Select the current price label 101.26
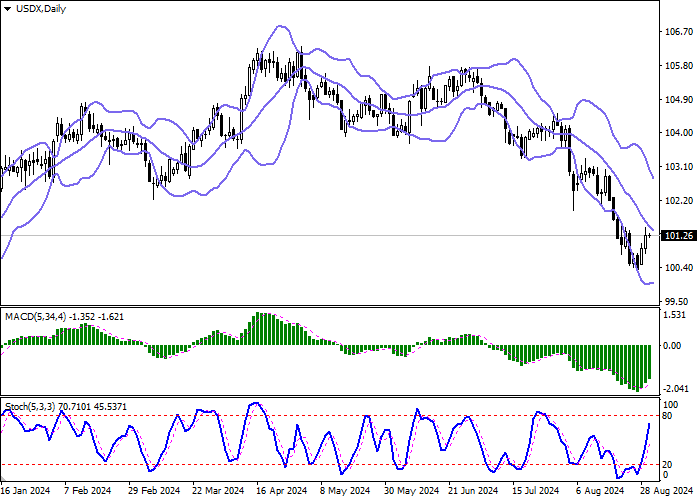Viewport: 700px width, 500px height. (679, 236)
